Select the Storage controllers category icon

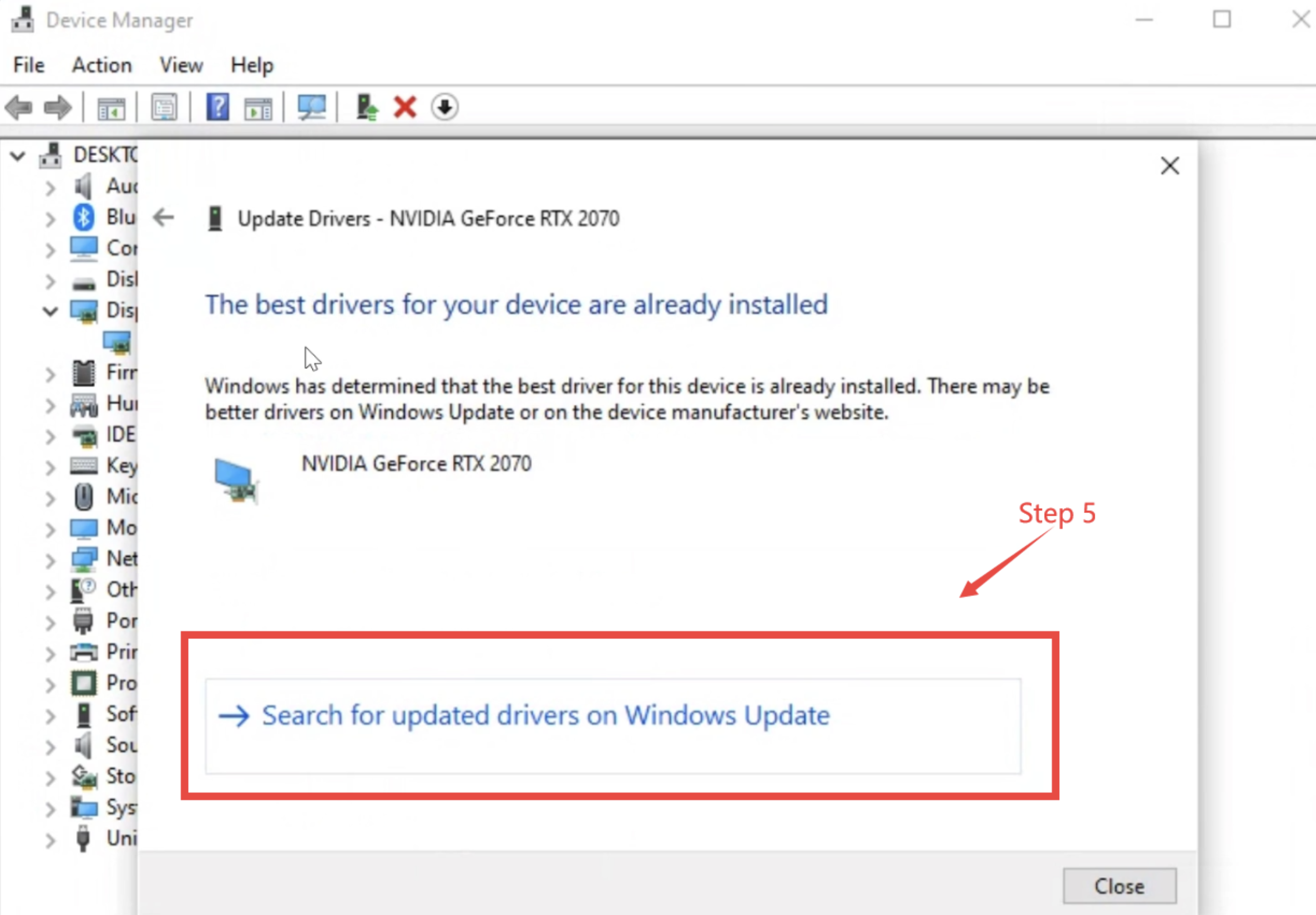click(x=84, y=776)
